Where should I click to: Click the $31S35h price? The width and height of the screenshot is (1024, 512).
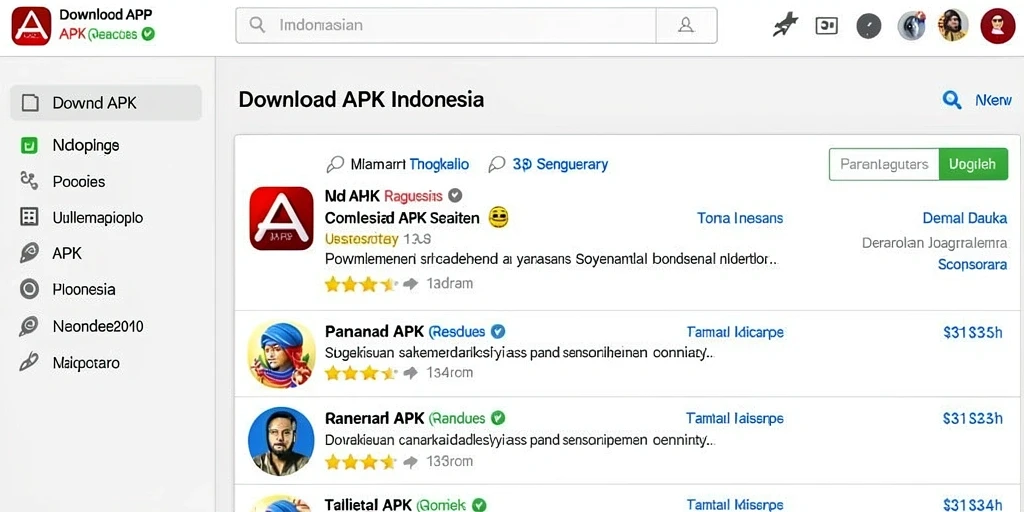tap(972, 333)
